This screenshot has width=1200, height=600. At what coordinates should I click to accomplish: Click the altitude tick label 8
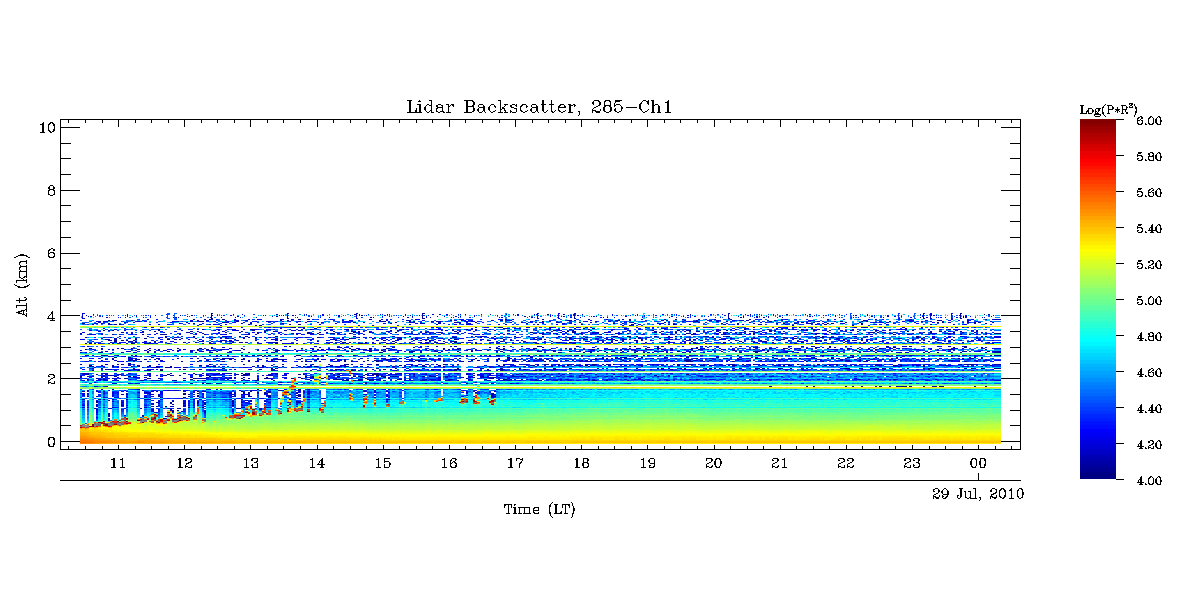(49, 190)
